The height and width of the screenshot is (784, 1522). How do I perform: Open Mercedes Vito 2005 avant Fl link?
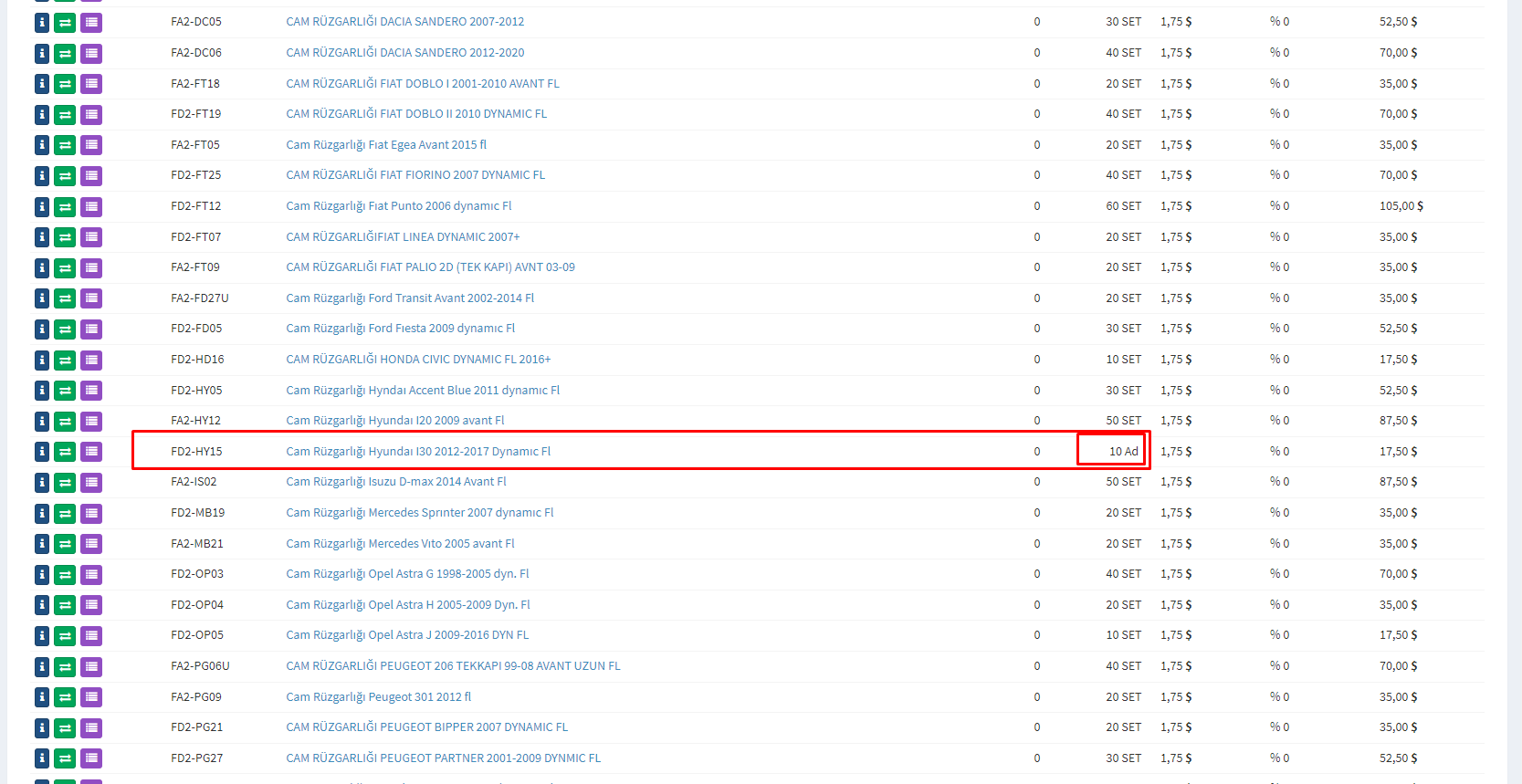pyautogui.click(x=400, y=544)
